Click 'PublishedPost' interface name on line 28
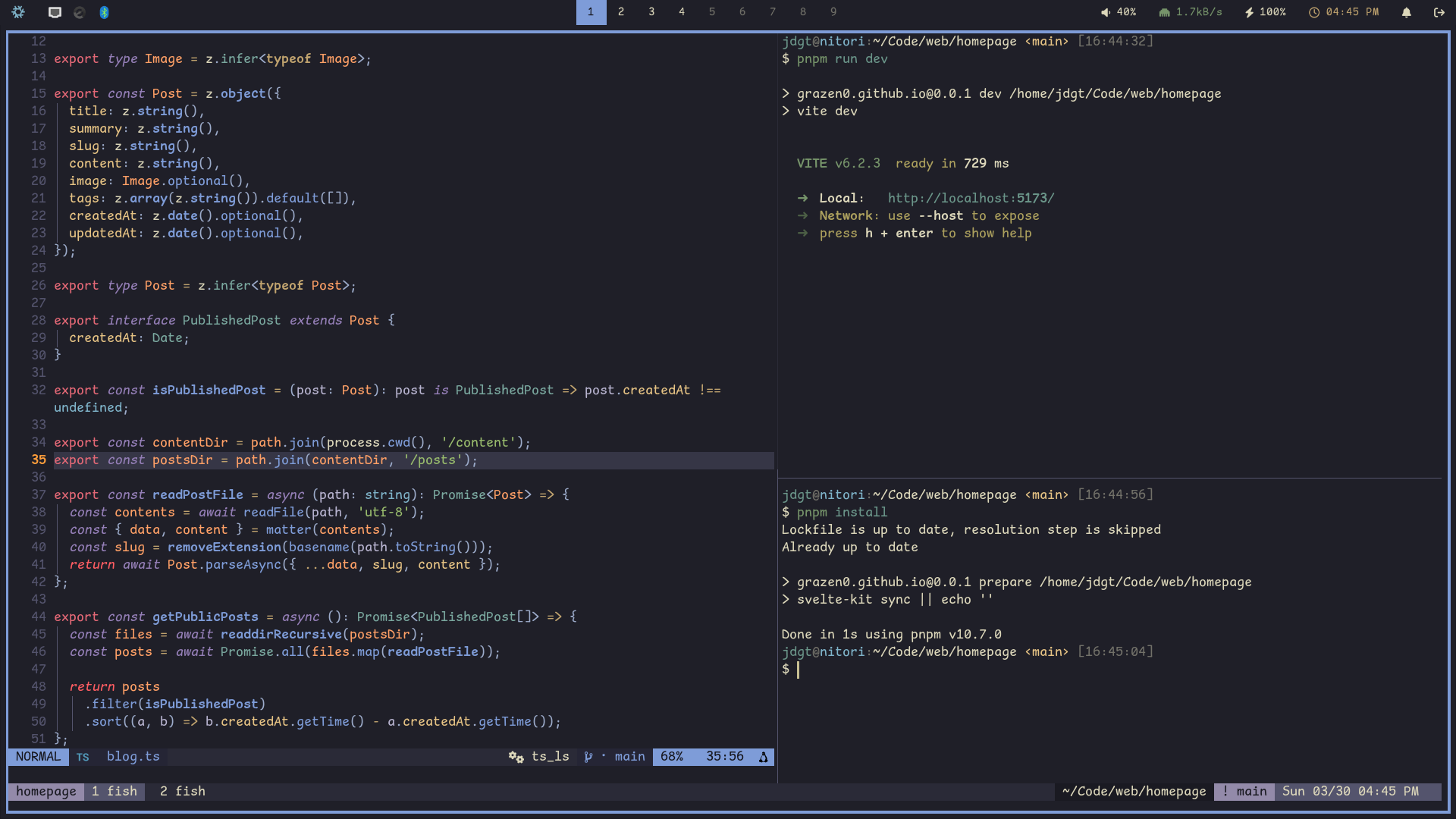Viewport: 1456px width, 819px height. [x=232, y=320]
